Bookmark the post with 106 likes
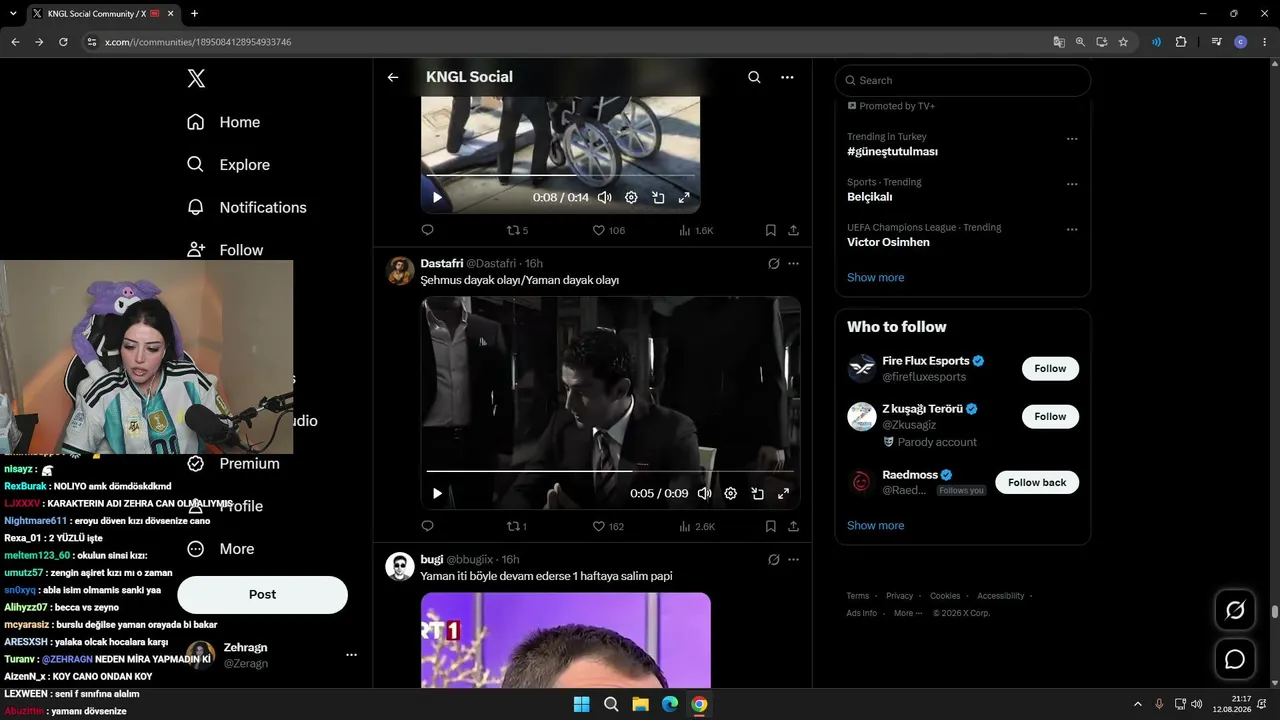The width and height of the screenshot is (1280, 720). [770, 230]
